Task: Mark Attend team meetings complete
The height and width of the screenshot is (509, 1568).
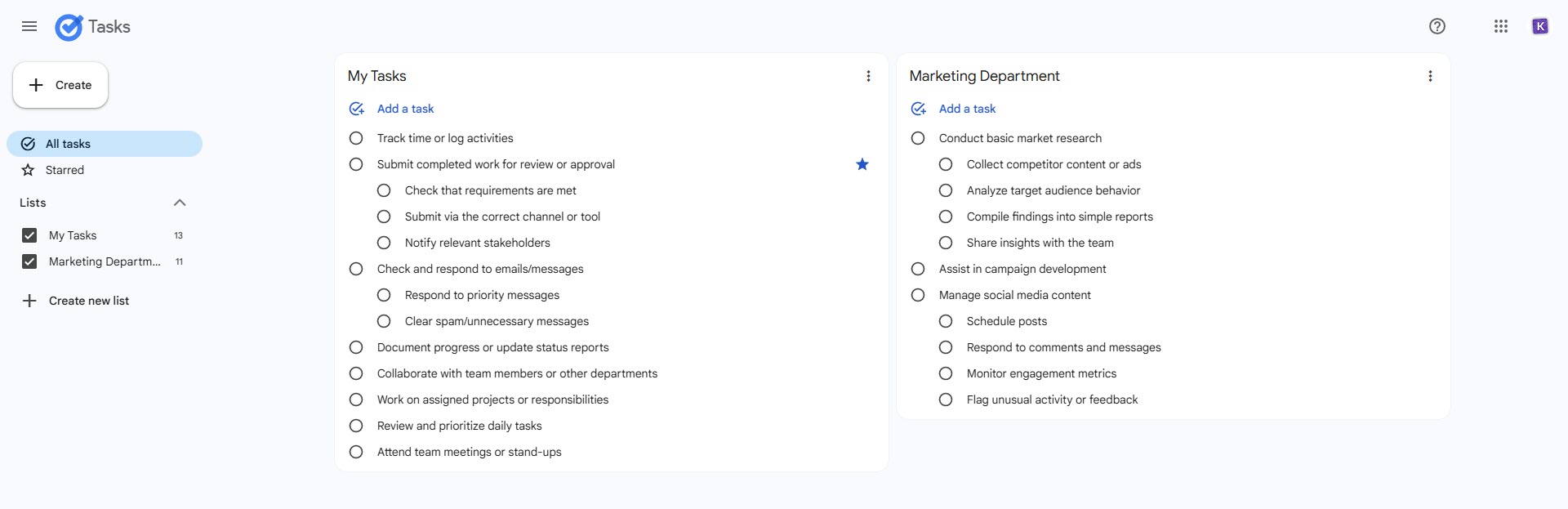Action: click(356, 452)
